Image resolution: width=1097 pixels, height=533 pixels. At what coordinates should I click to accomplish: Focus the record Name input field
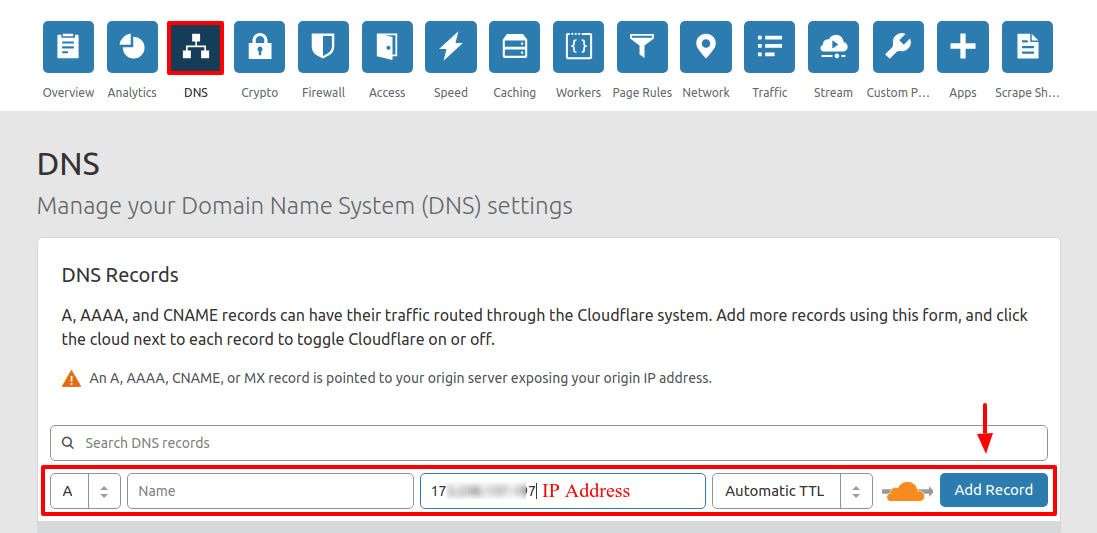click(270, 491)
